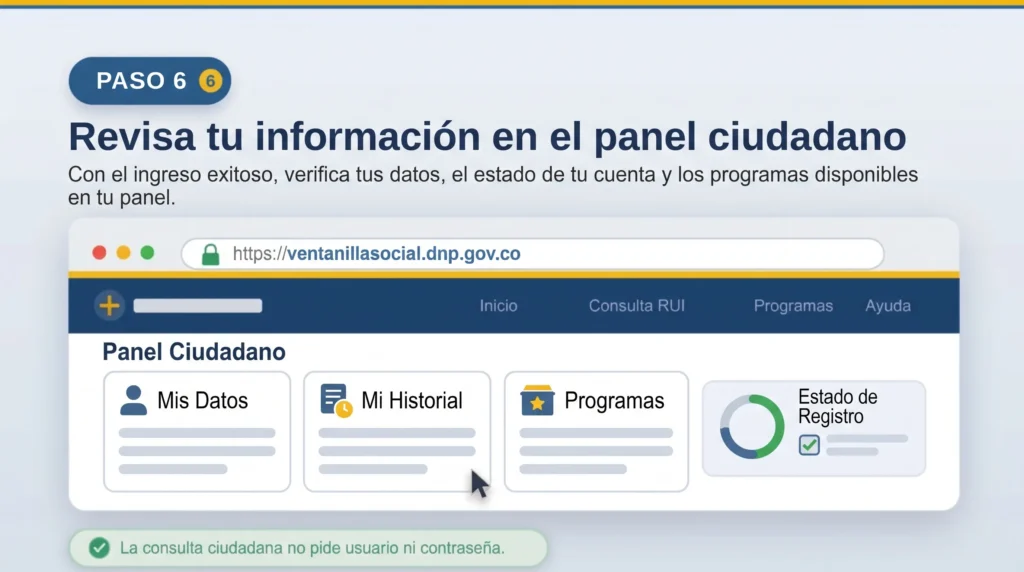
Task: Click the registration progress ring
Action: click(x=752, y=426)
